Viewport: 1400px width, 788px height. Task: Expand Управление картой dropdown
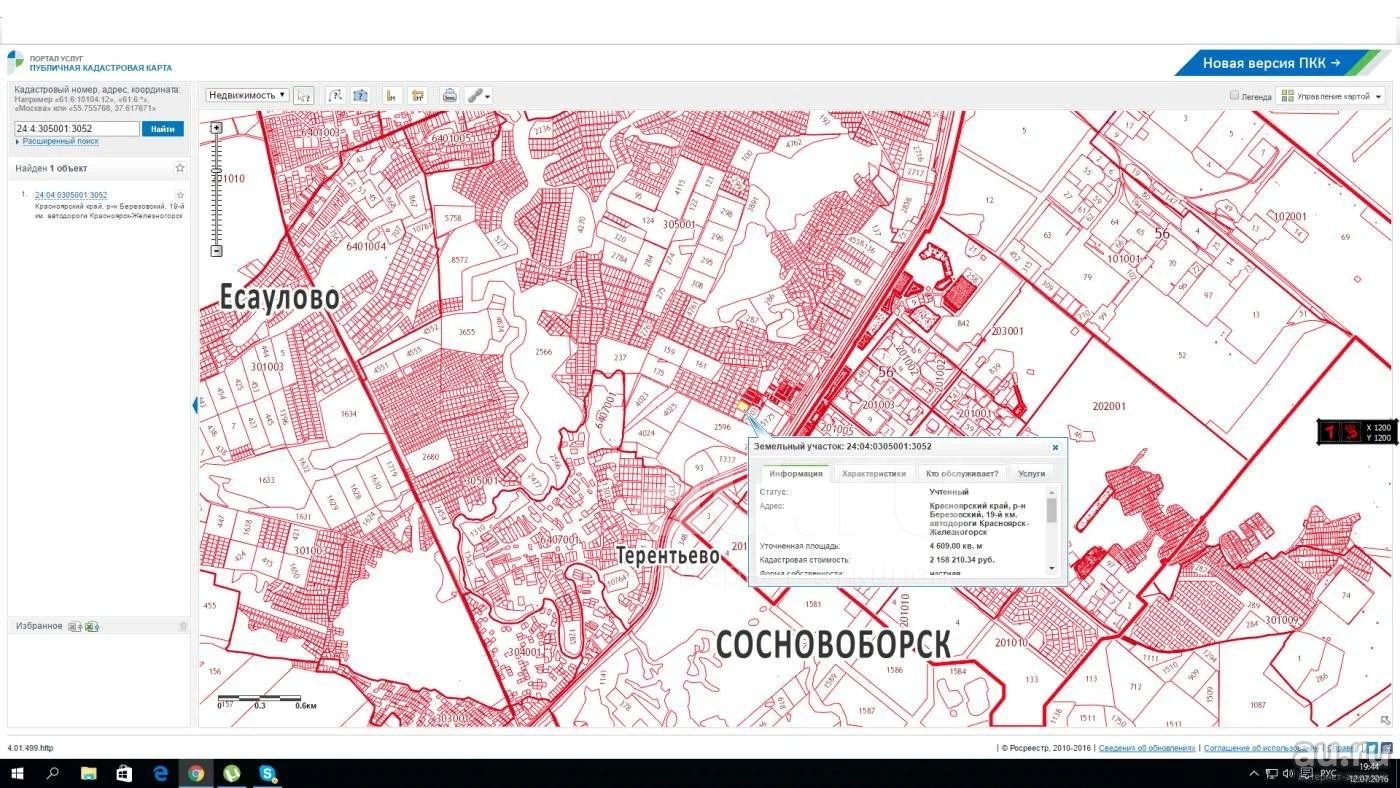click(1331, 96)
